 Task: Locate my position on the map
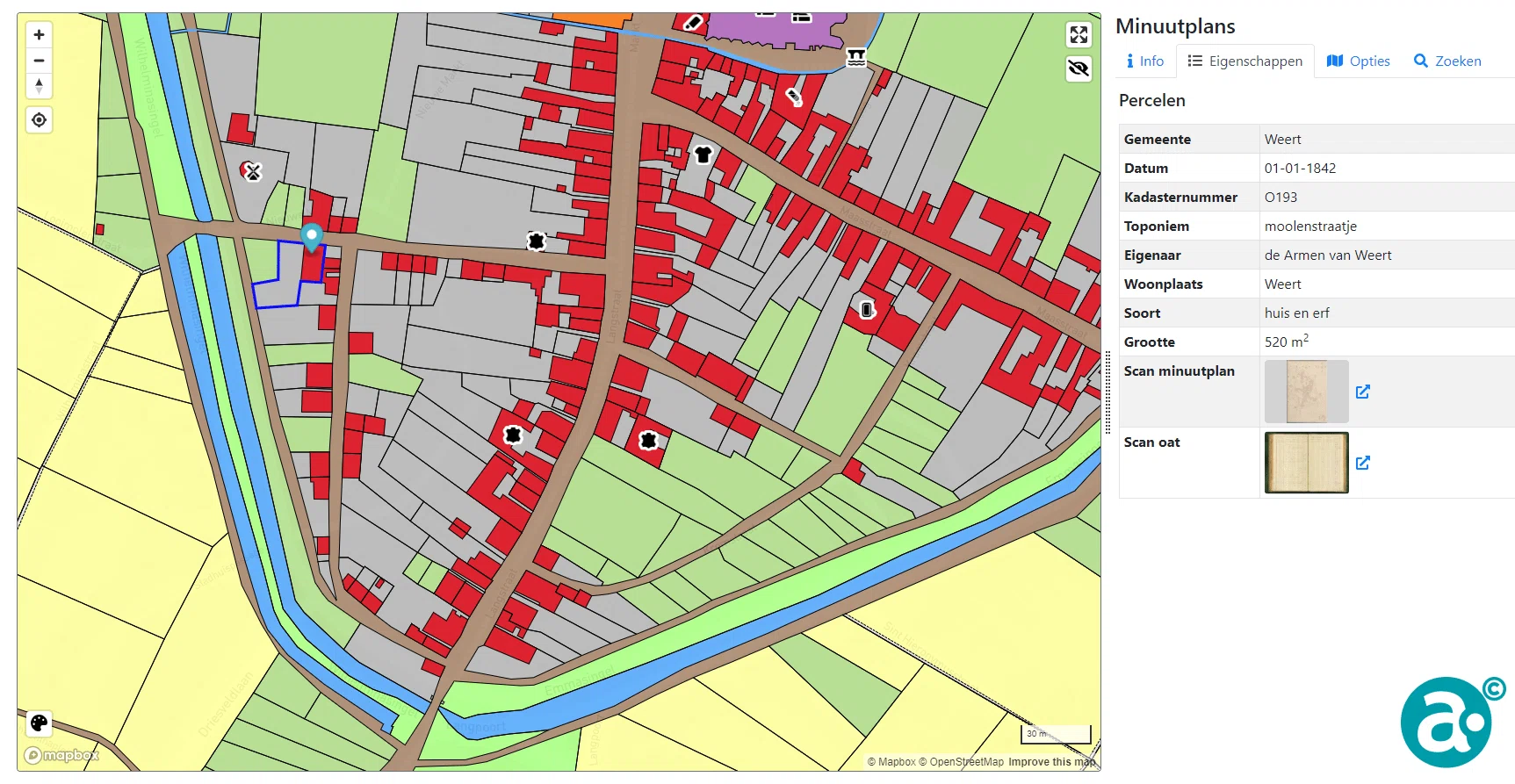39,119
